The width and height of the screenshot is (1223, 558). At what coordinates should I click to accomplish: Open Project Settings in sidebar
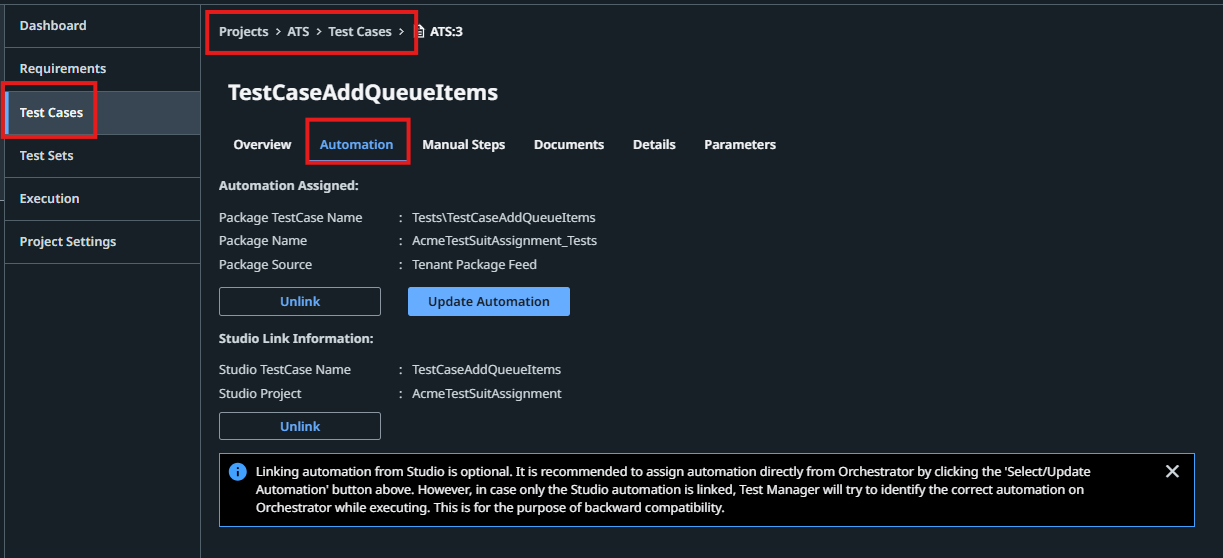[x=68, y=241]
